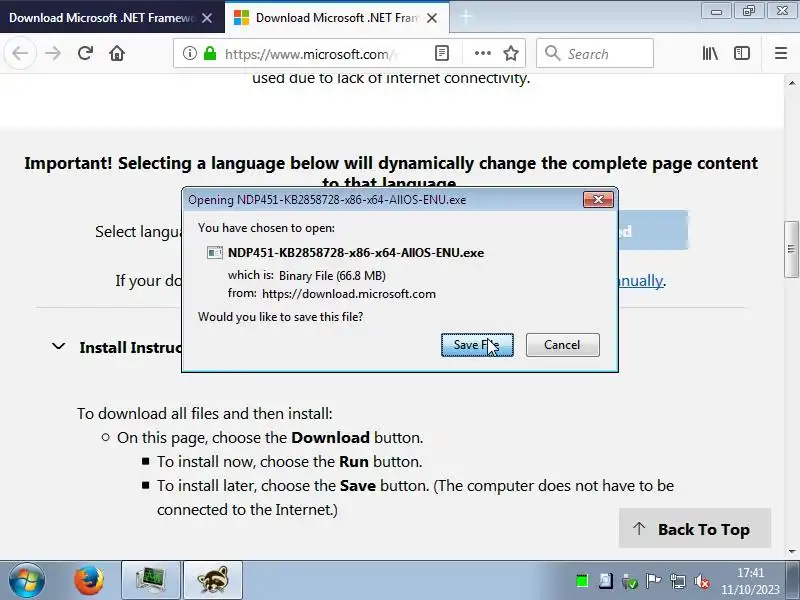
Task: Click the tray icon with green checkmark
Action: pyautogui.click(x=630, y=581)
